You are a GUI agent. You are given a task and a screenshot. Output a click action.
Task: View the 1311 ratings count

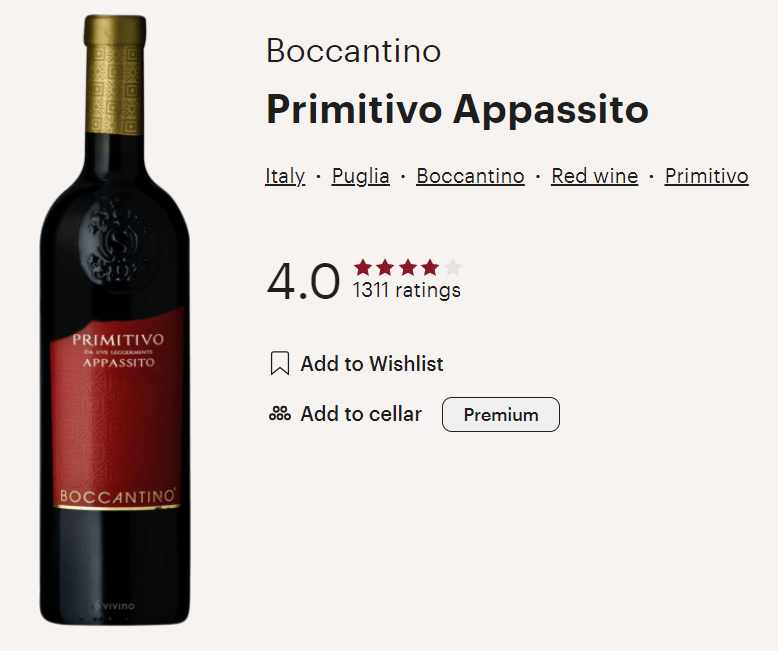(407, 291)
